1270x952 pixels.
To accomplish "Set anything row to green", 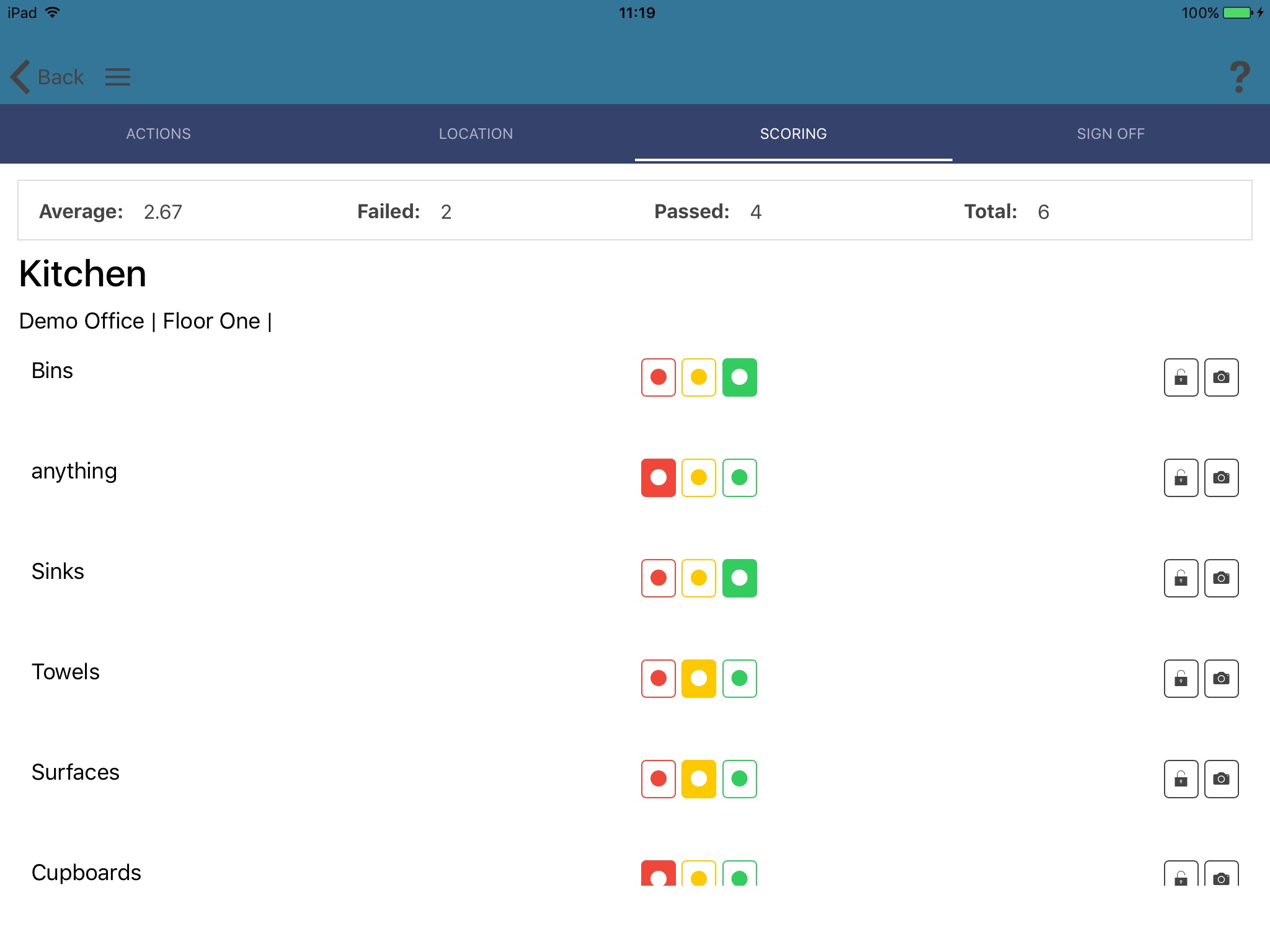I will 740,478.
